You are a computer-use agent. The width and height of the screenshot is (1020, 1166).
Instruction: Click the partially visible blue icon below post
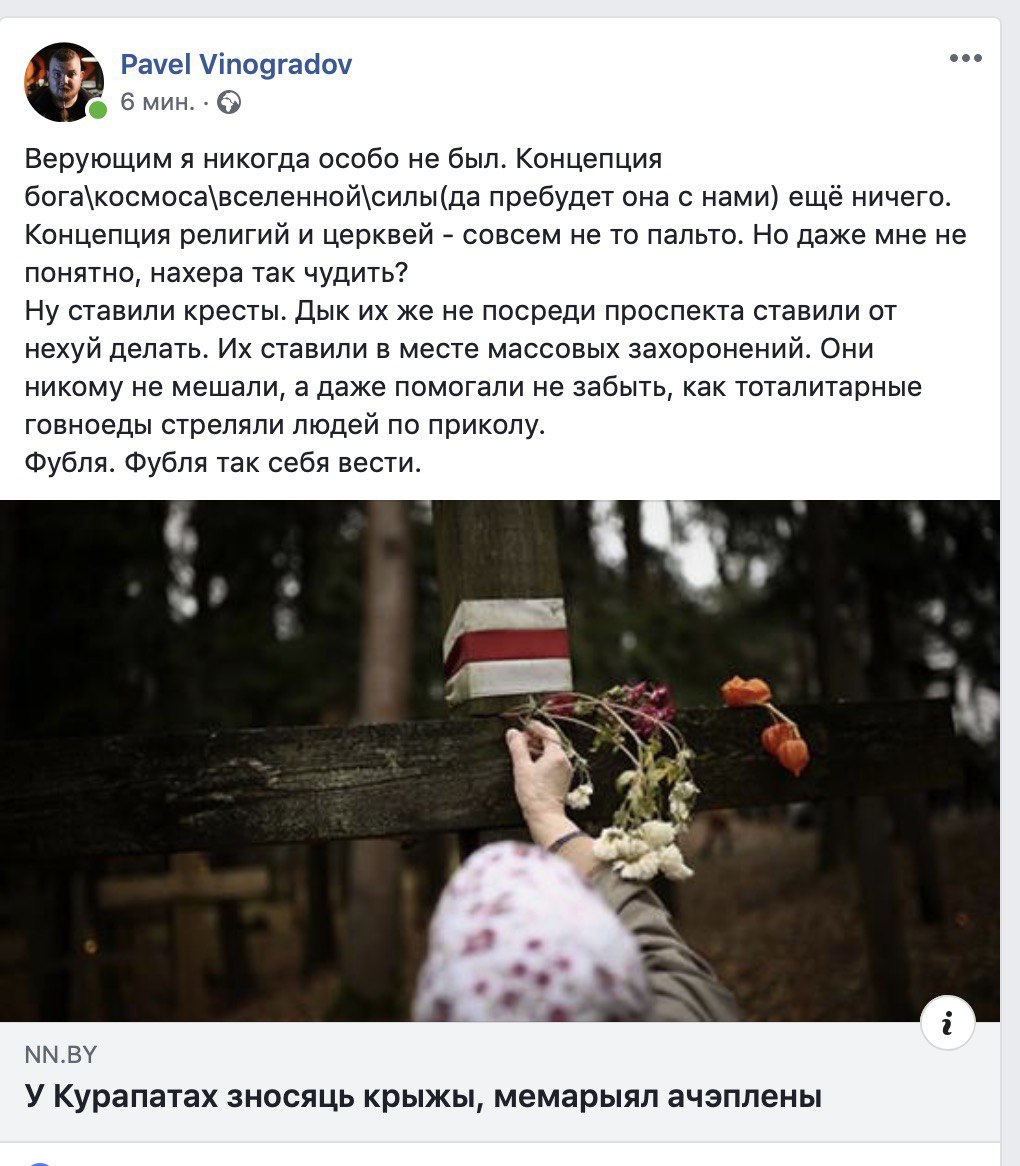tap(42, 1163)
